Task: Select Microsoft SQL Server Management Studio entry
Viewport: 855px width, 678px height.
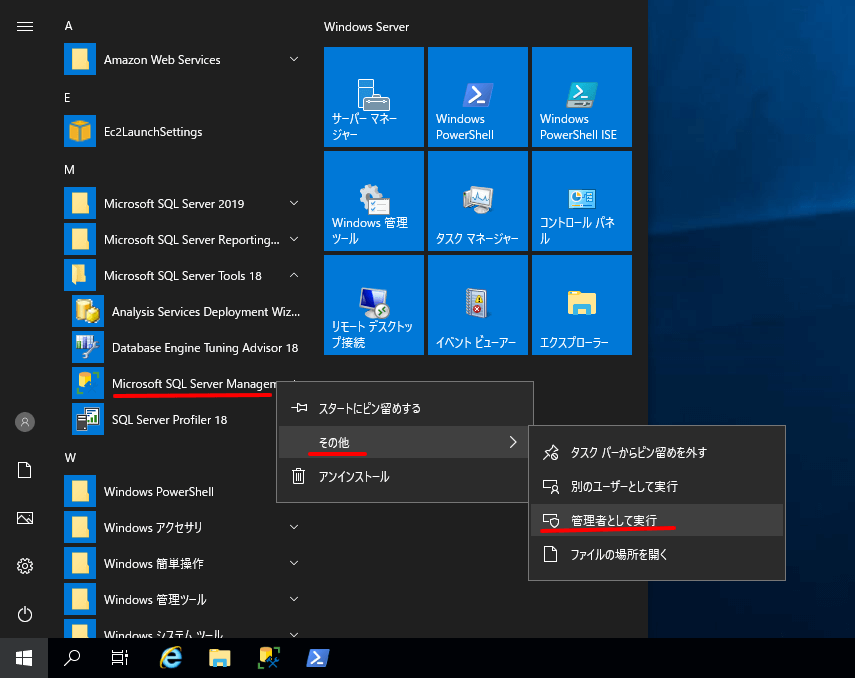Action: (x=174, y=383)
